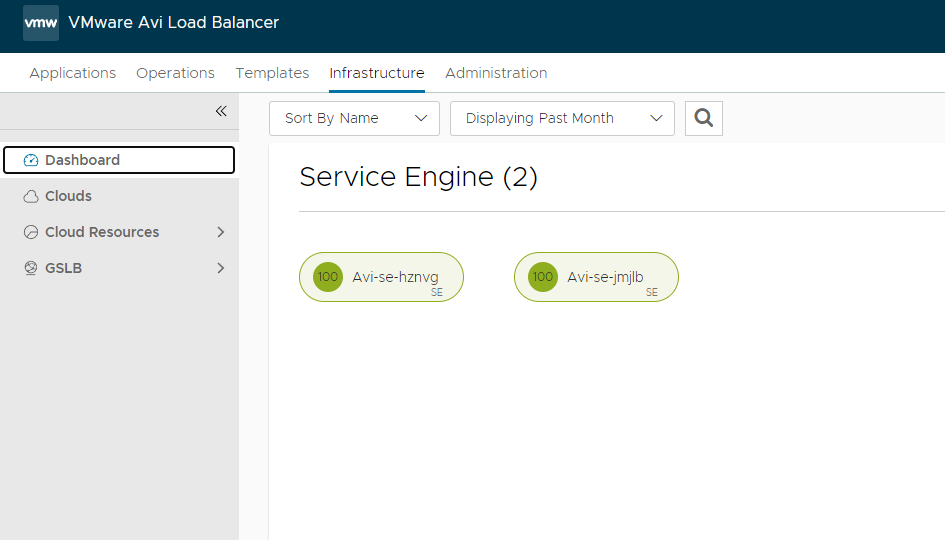Click the VMware logo icon
Viewport: 945px width, 540px height.
coord(41,23)
